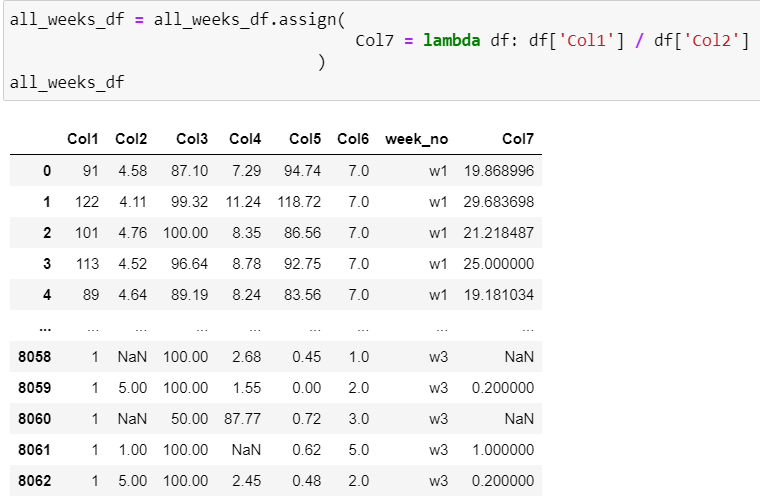Click the Col3 value 50.00
This screenshot has height=499, width=760.
point(190,419)
